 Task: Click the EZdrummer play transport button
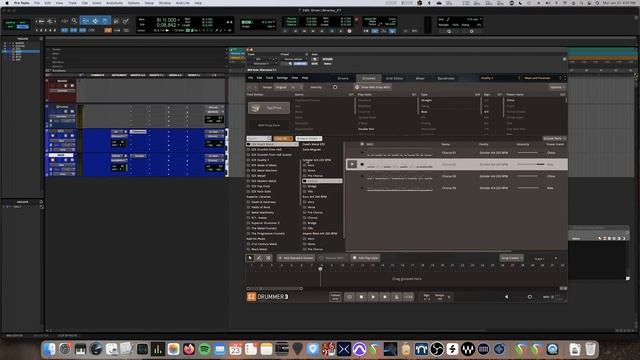pyautogui.click(x=373, y=297)
